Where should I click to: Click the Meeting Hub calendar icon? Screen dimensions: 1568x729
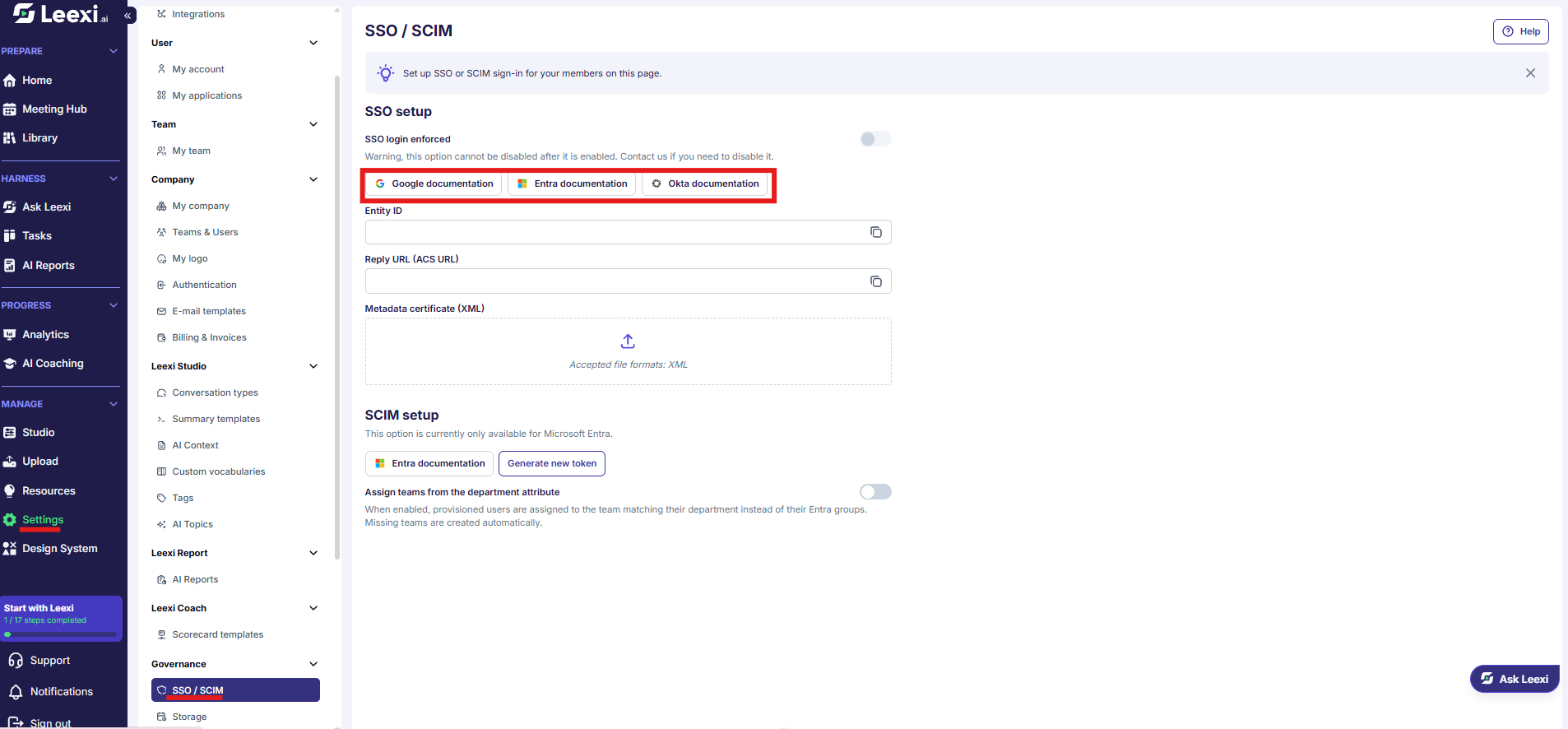(10, 109)
